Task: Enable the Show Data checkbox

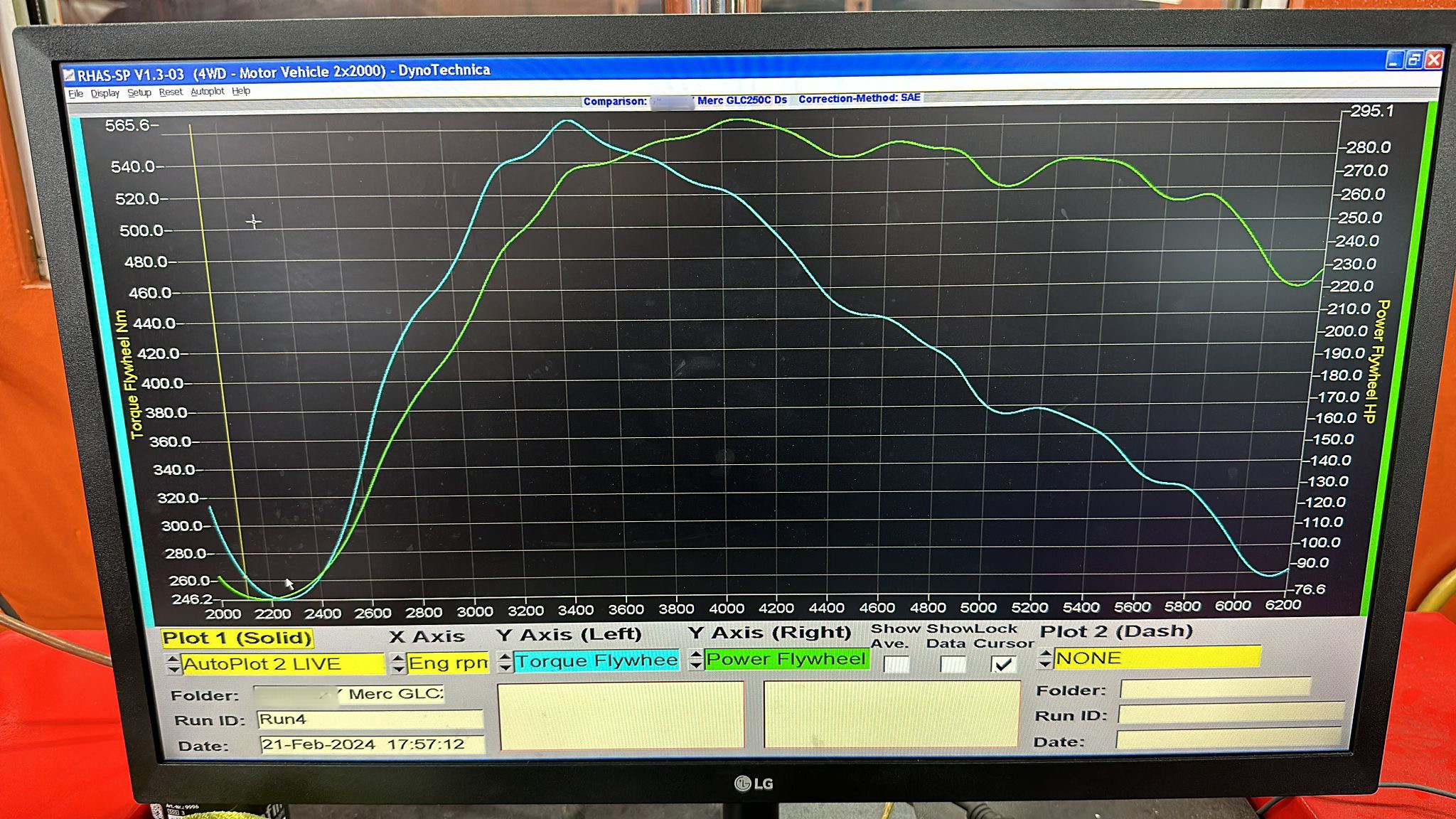Action: point(953,664)
